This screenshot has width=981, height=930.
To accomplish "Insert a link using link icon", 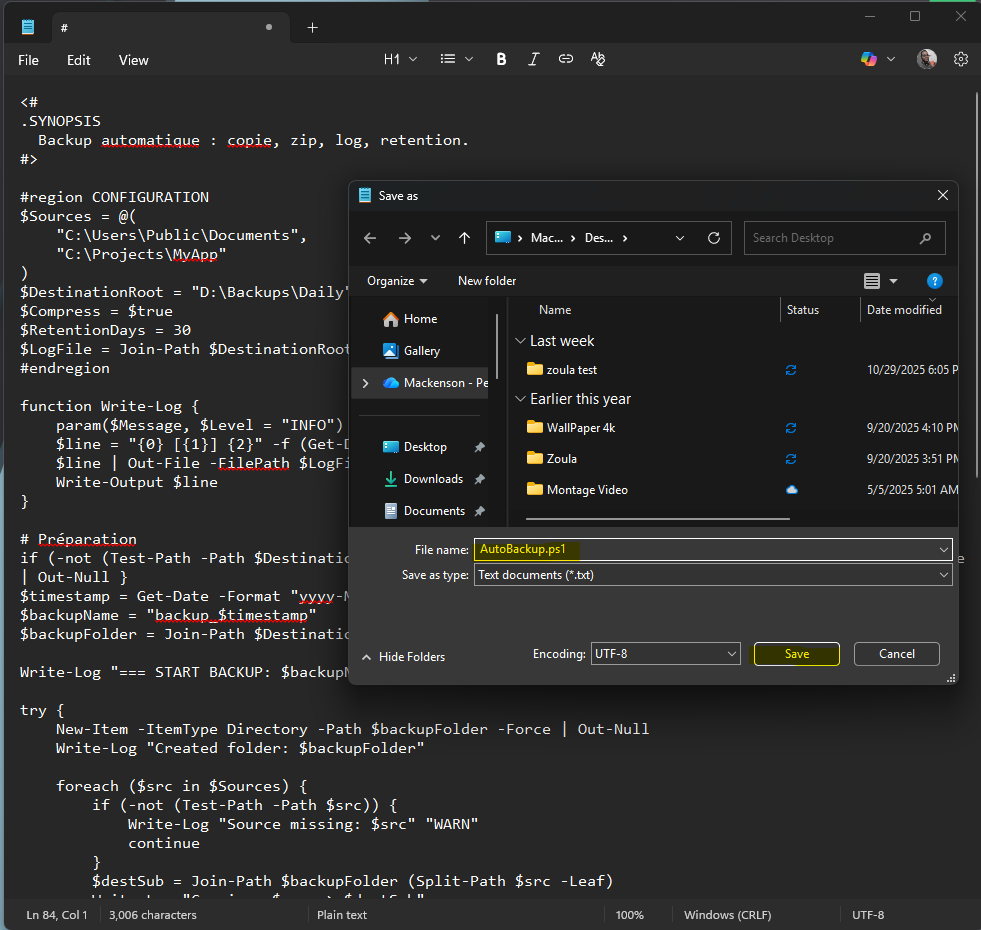I will coord(566,60).
